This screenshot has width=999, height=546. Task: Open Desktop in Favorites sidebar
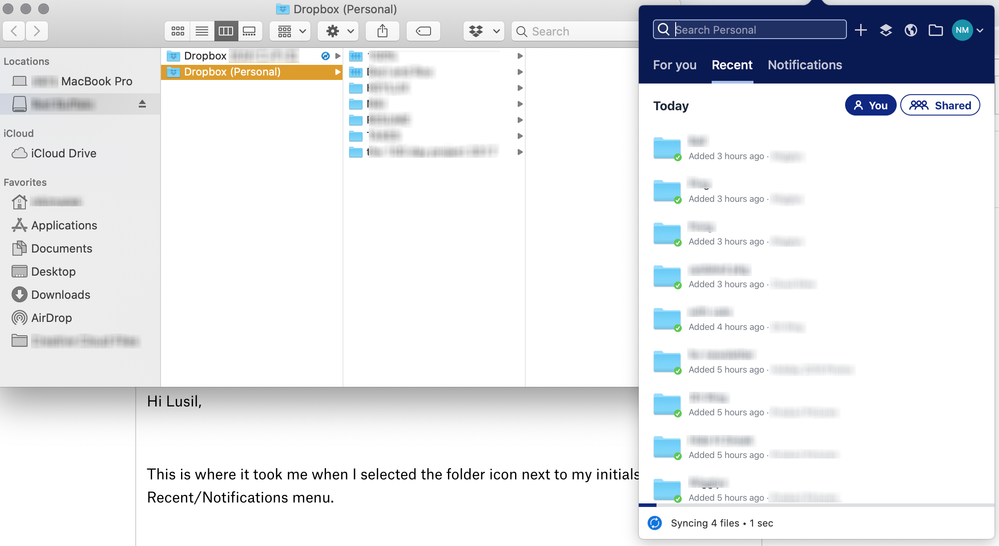[80, 271]
